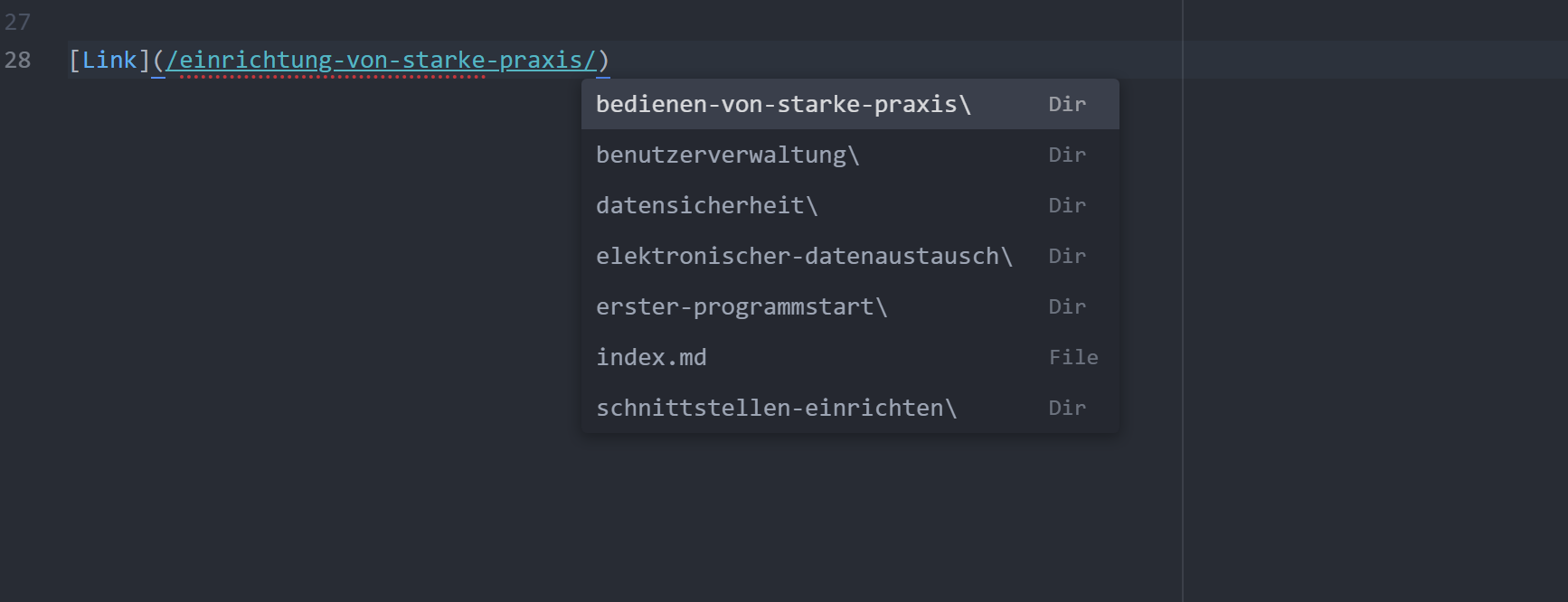This screenshot has height=602, width=1568.
Task: Click line number 27 in the gutter
Action: click(18, 22)
